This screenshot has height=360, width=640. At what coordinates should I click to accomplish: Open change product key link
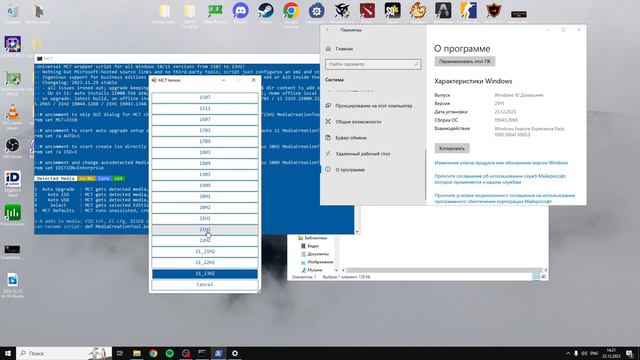pos(501,163)
